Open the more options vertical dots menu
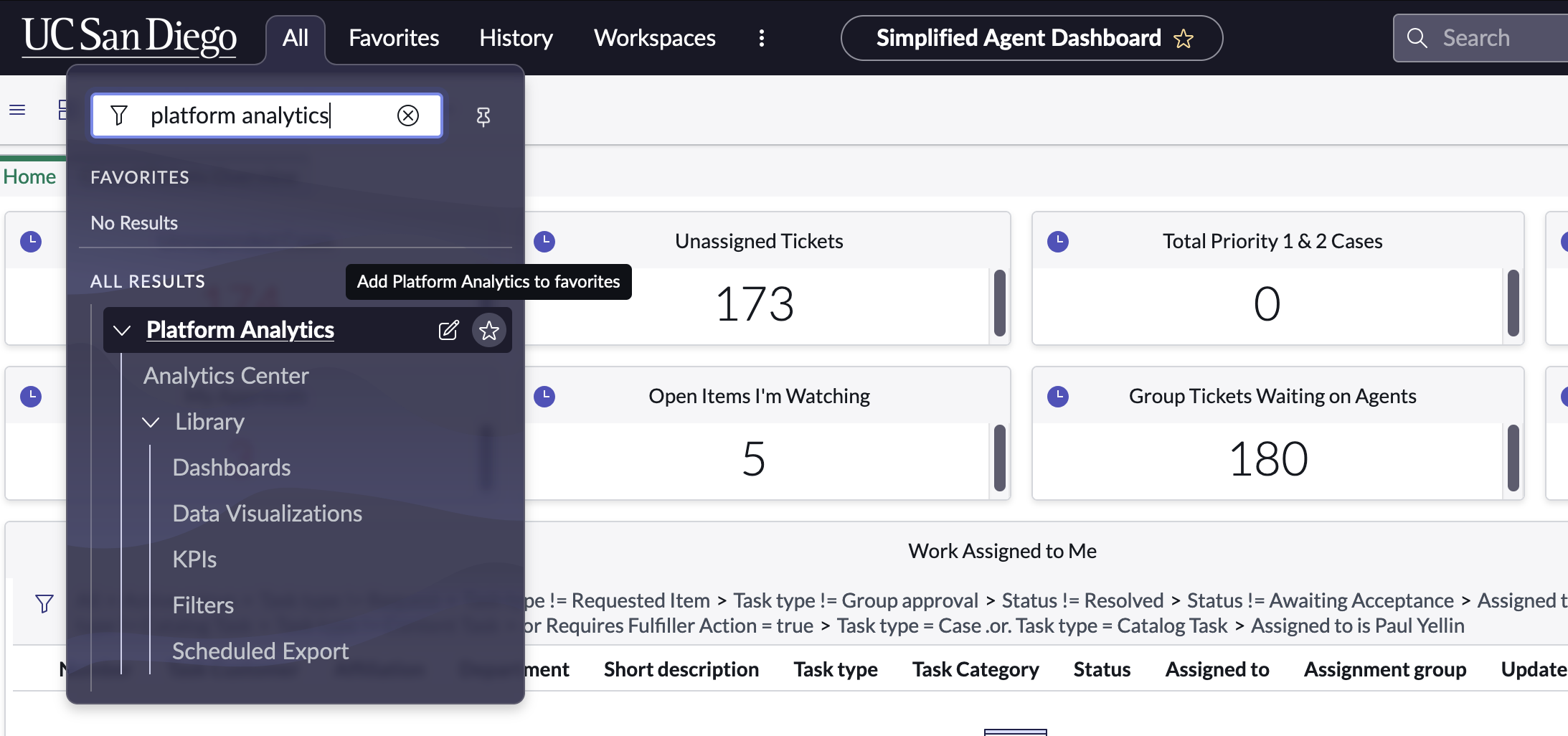Screen dimensions: 1568x736 coord(762,38)
